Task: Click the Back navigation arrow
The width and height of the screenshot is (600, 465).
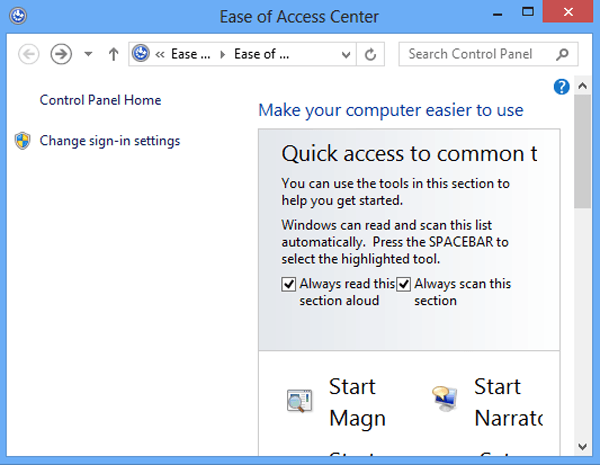Action: [29, 54]
